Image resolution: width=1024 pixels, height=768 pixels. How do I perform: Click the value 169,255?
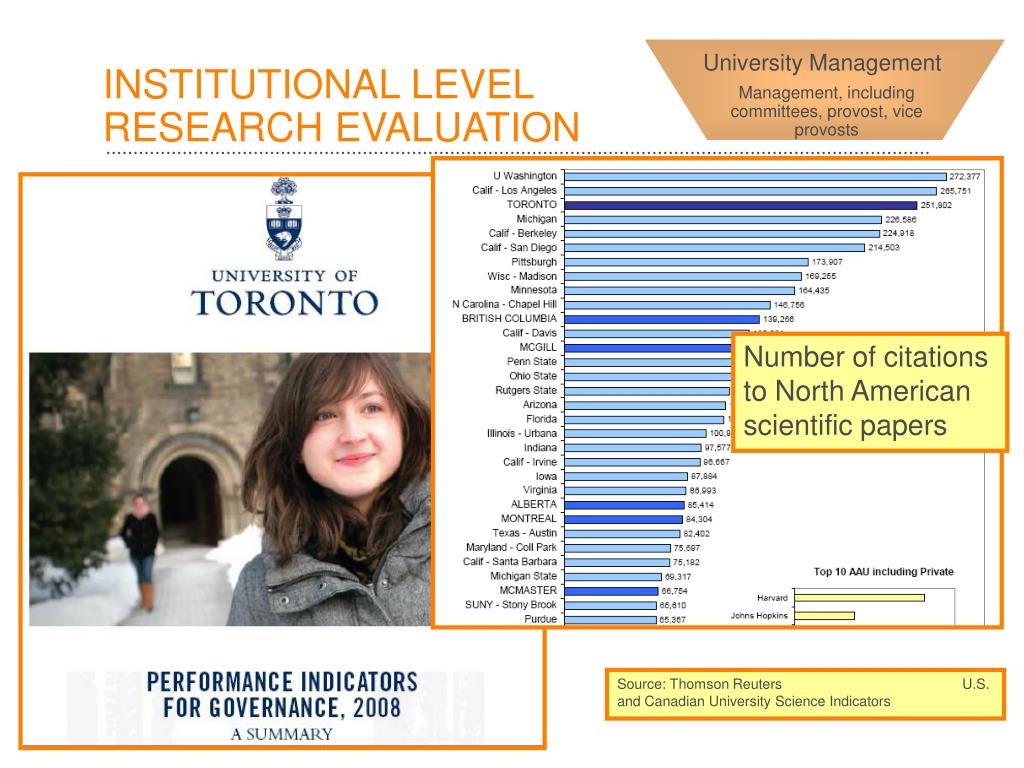pos(820,276)
